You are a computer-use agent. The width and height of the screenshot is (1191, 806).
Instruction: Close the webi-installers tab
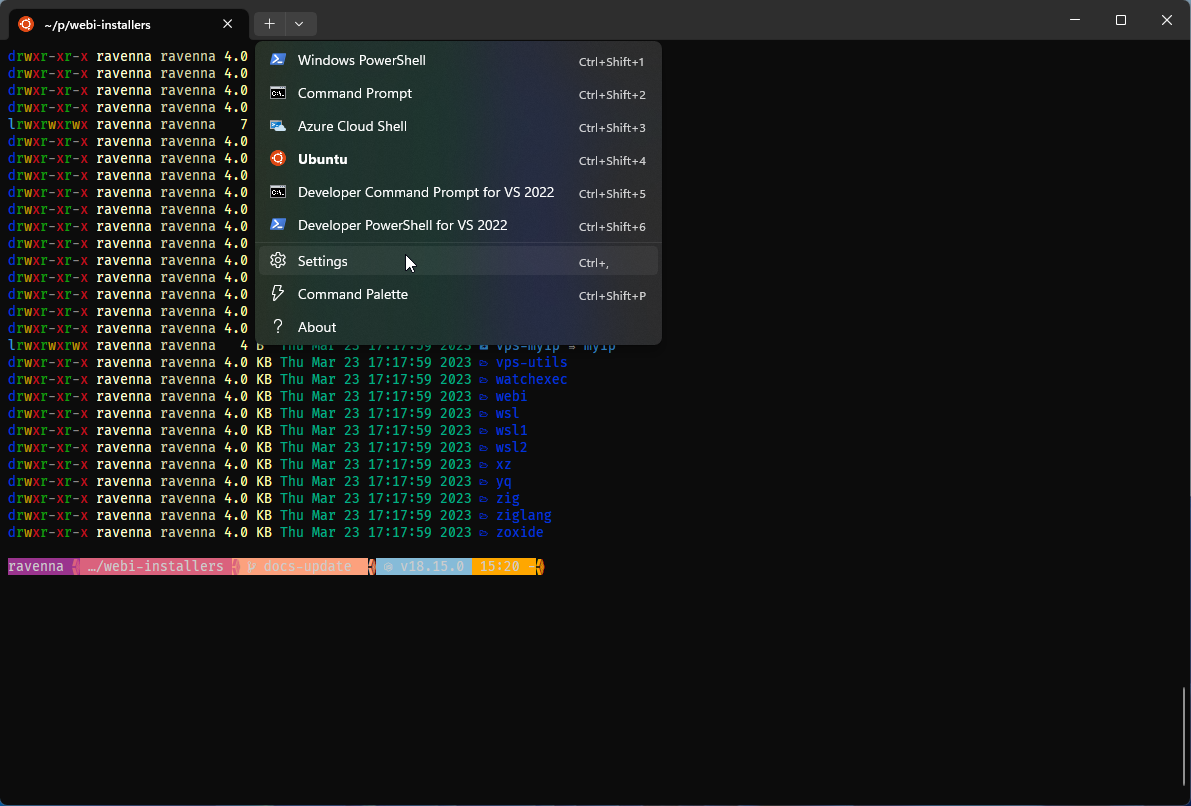pyautogui.click(x=227, y=24)
